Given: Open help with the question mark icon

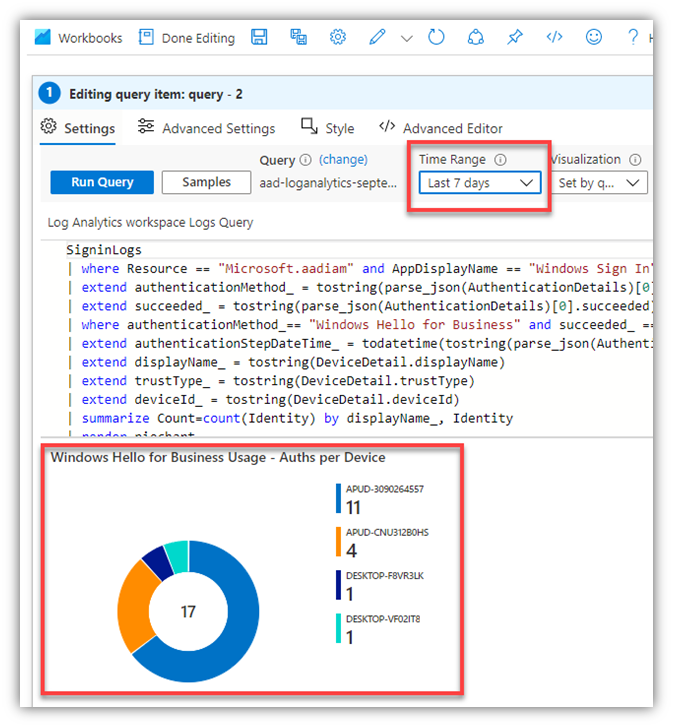Looking at the screenshot, I should point(633,37).
